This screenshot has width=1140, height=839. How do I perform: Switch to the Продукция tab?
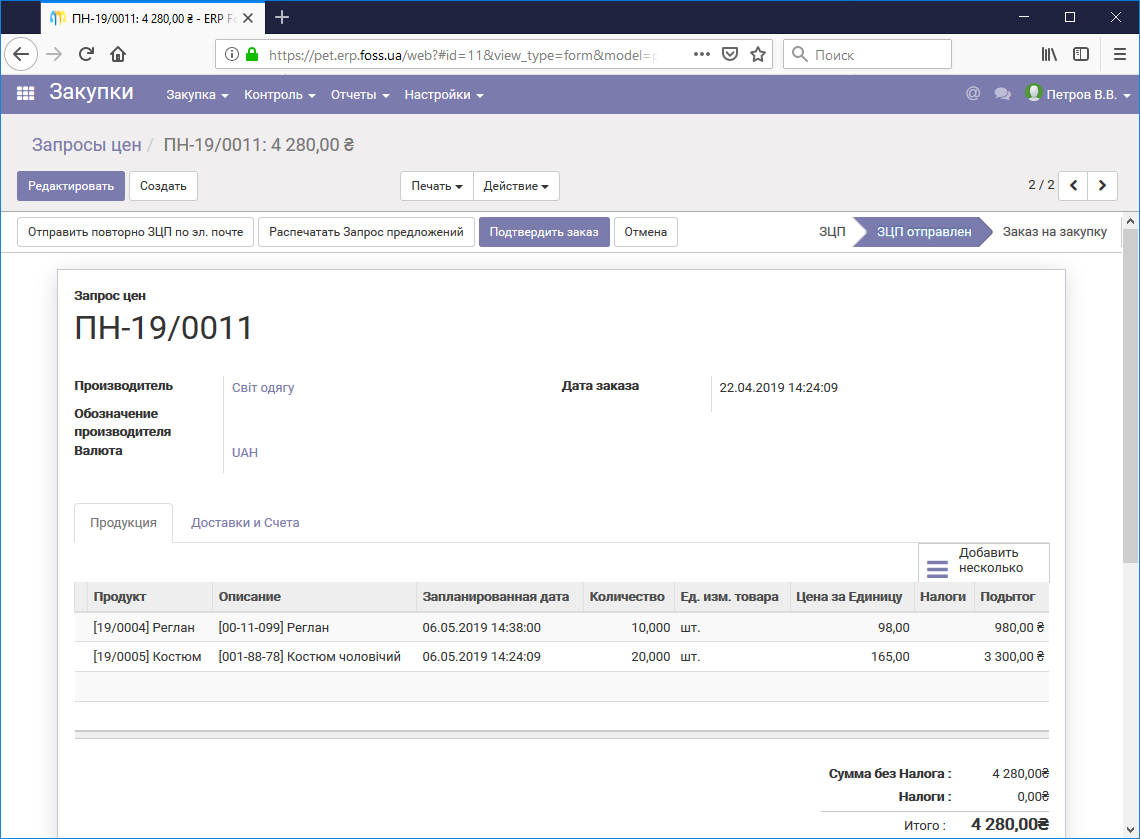pyautogui.click(x=124, y=523)
